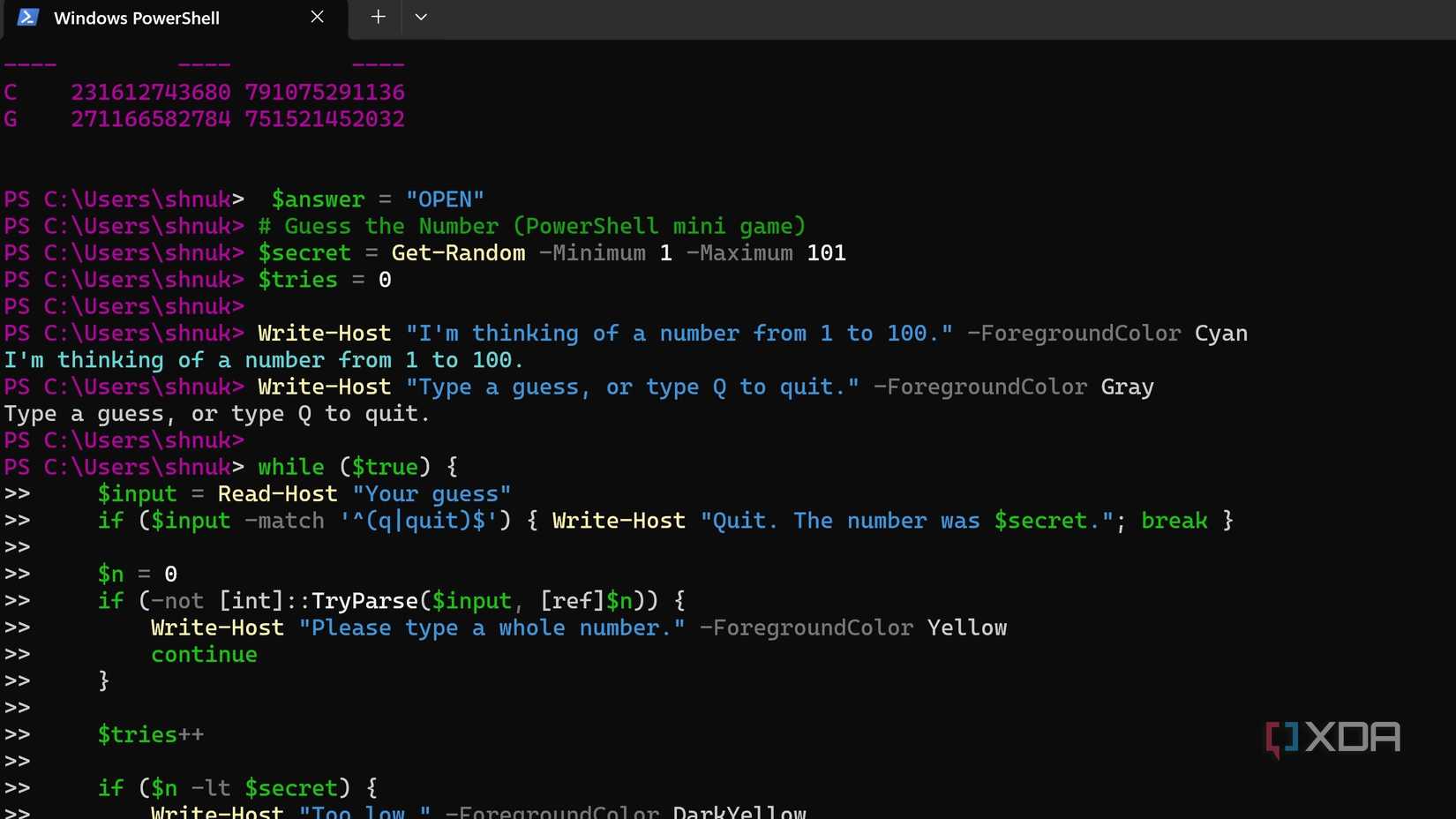Click the 'break' keyword in the quit line
Image resolution: width=1456 pixels, height=819 pixels.
[x=1174, y=521]
